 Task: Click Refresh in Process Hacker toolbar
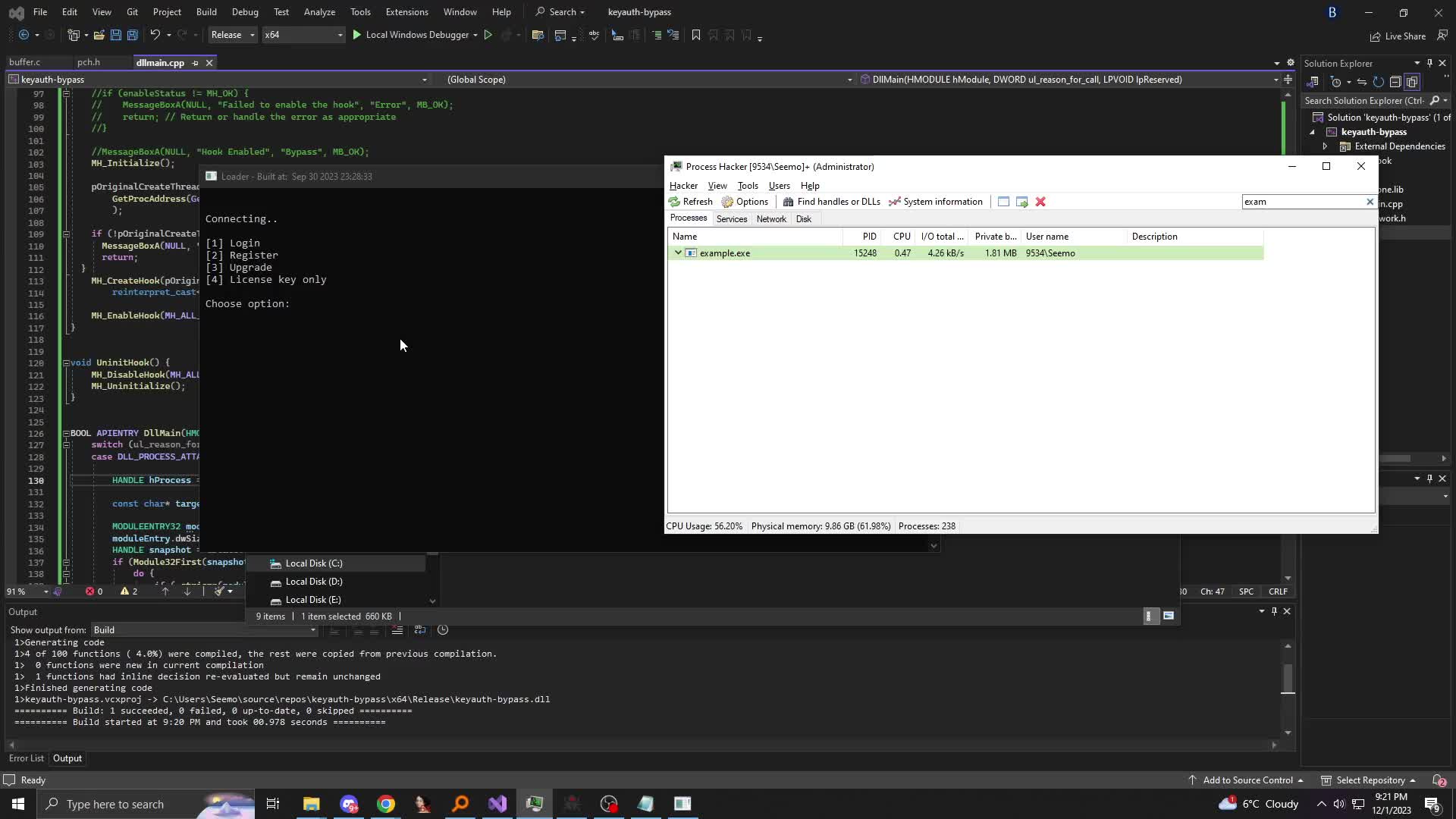click(x=690, y=202)
